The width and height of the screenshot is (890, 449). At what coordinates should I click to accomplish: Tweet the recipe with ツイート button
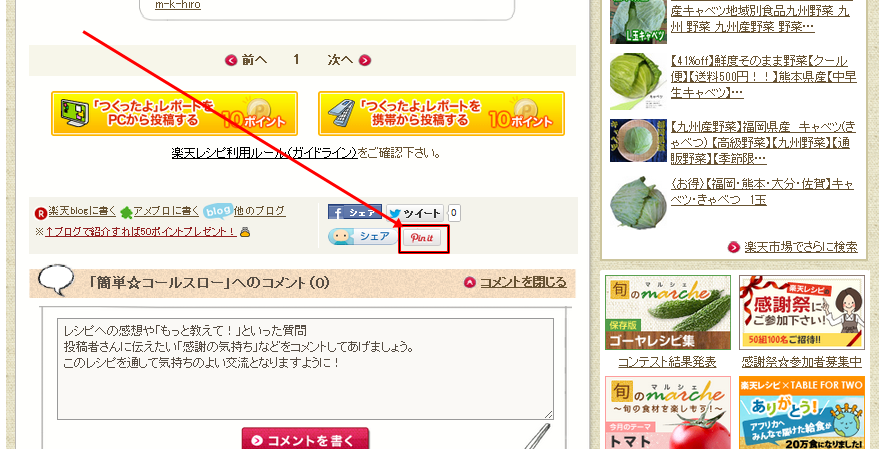[x=415, y=213]
